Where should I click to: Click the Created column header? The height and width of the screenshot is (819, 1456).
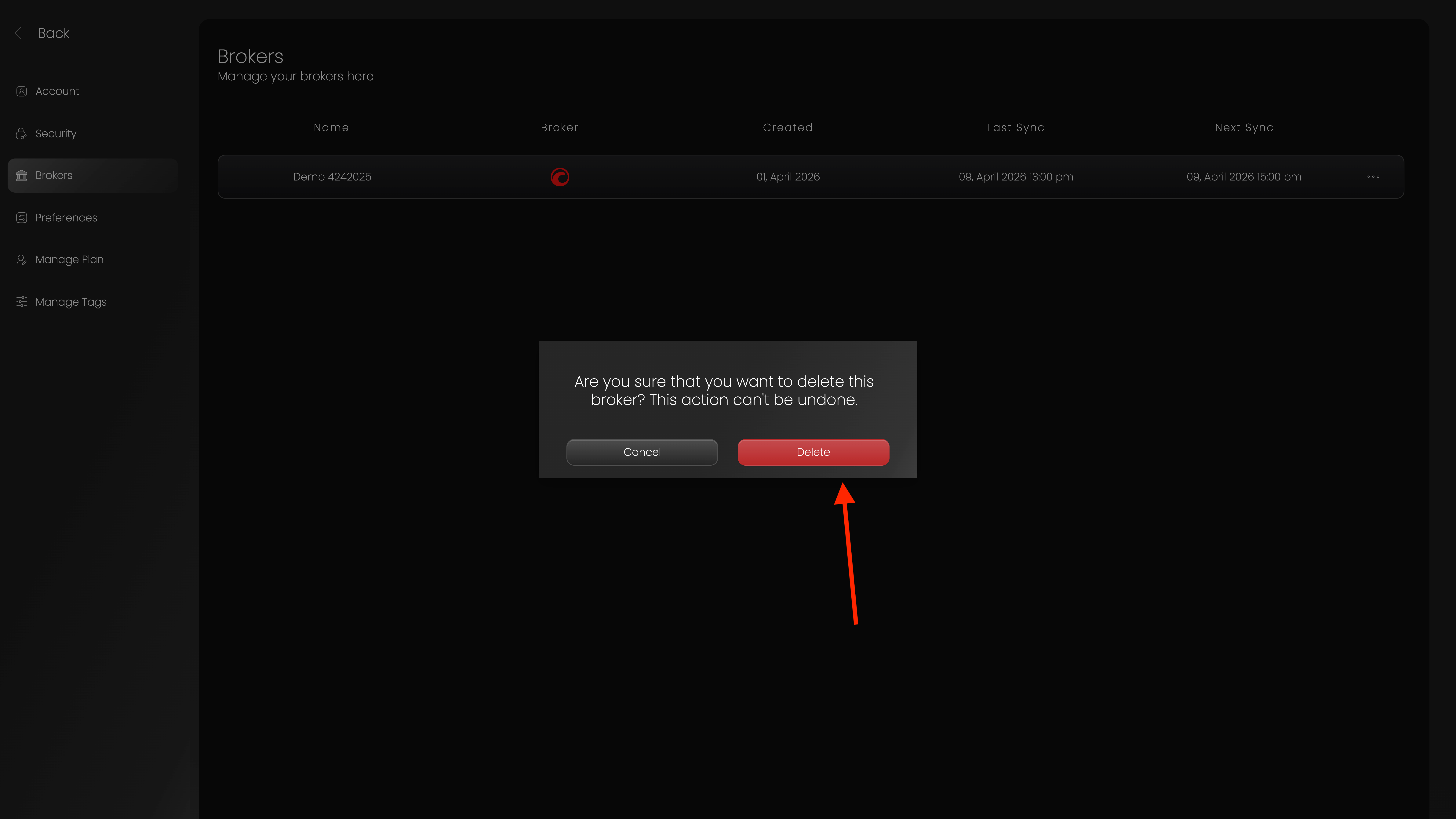coord(787,127)
